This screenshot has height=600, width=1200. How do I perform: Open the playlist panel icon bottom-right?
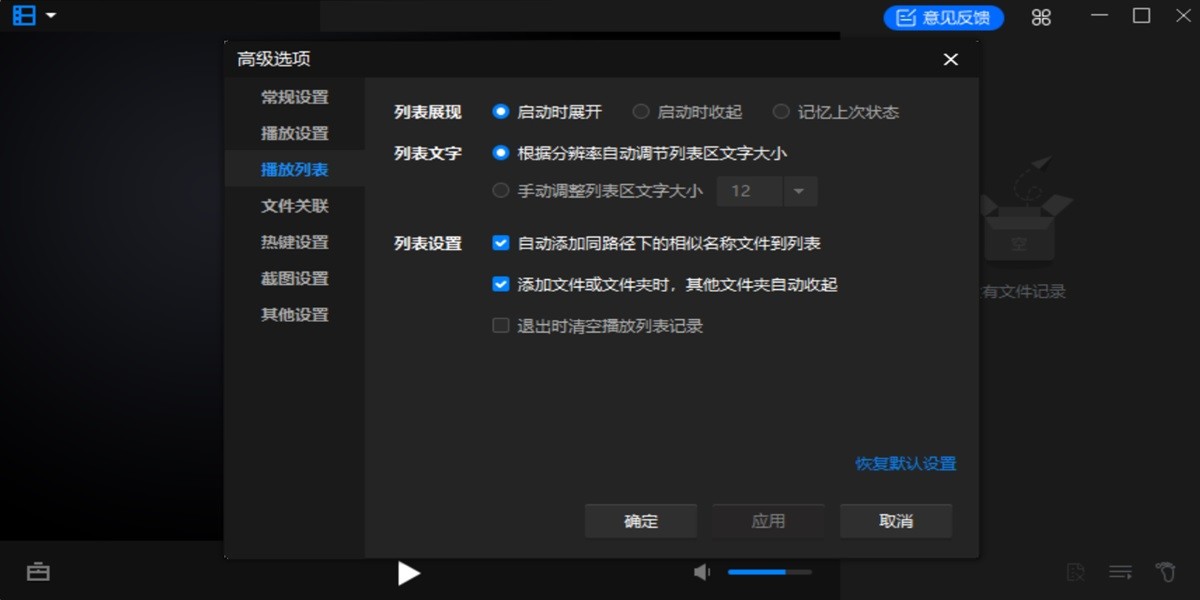(1119, 571)
